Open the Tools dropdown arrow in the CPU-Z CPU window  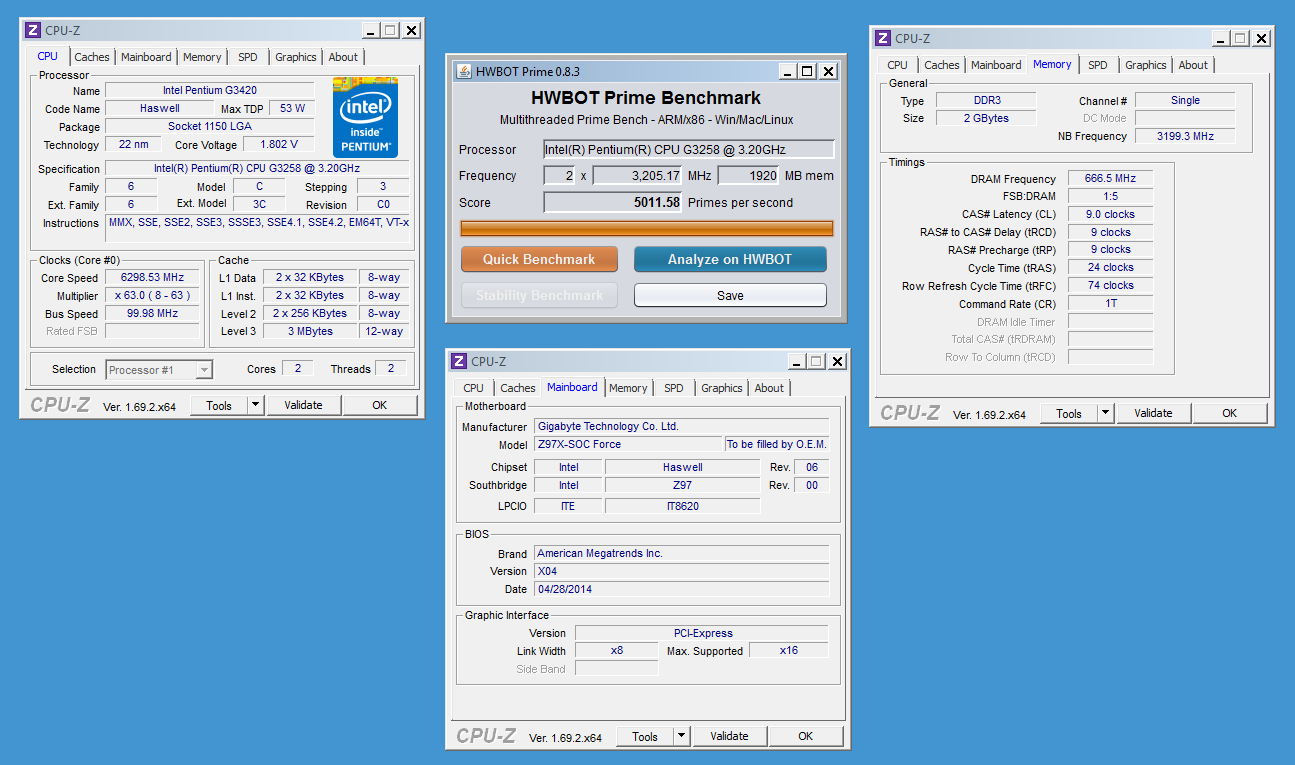pyautogui.click(x=255, y=405)
